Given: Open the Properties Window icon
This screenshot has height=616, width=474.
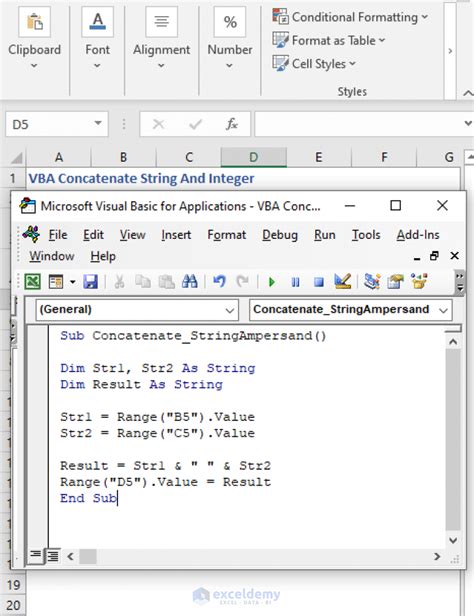Looking at the screenshot, I should click(395, 282).
